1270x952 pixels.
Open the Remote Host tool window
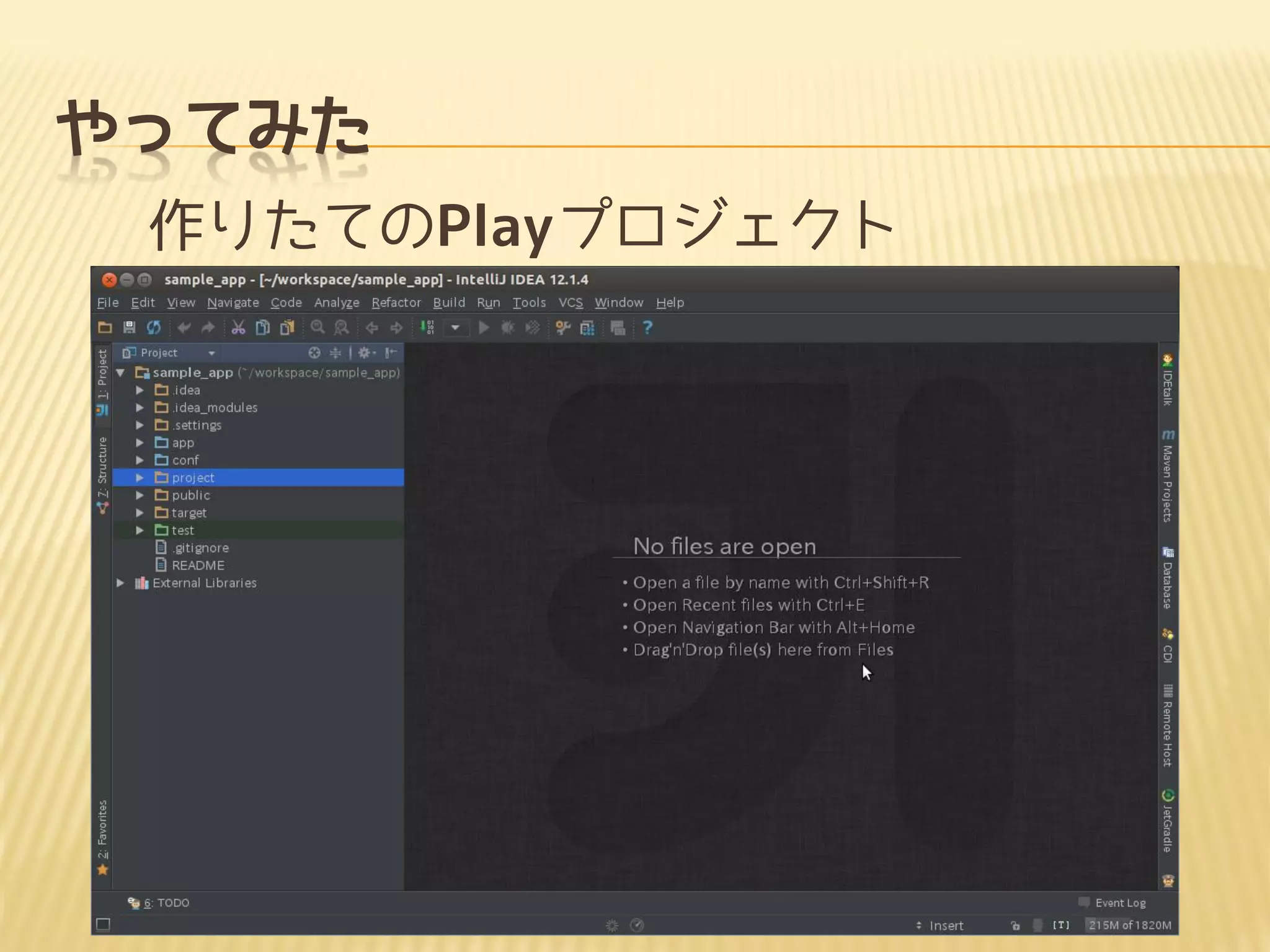1168,725
